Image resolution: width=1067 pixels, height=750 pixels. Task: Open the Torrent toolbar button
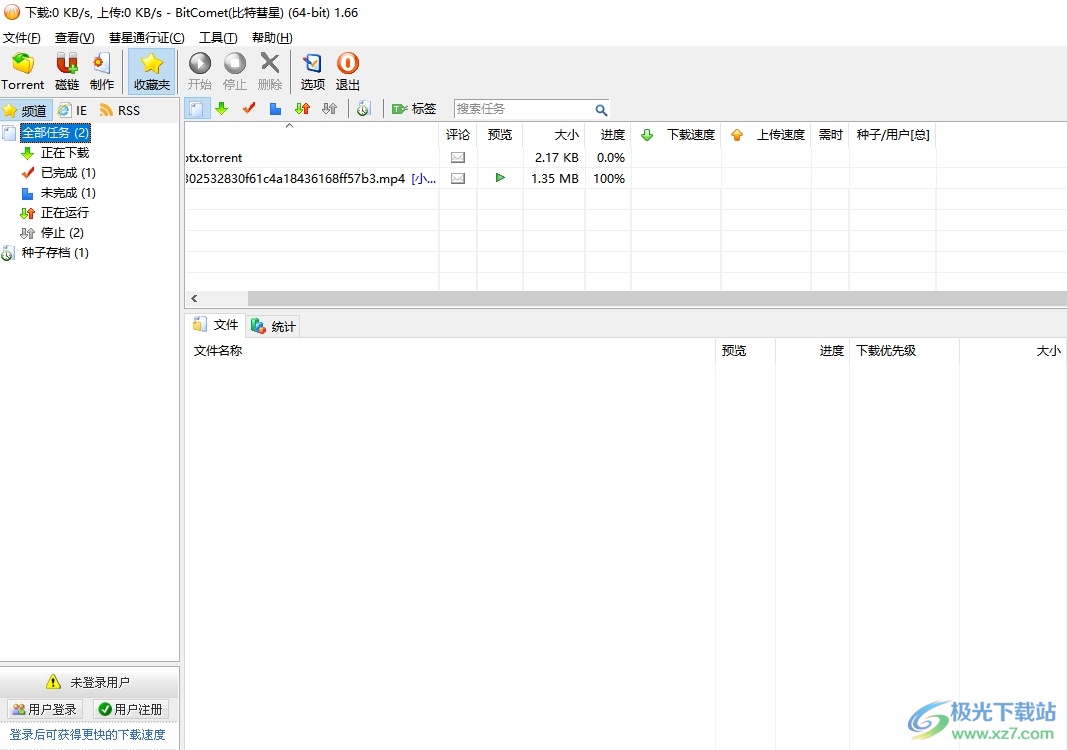coord(22,71)
